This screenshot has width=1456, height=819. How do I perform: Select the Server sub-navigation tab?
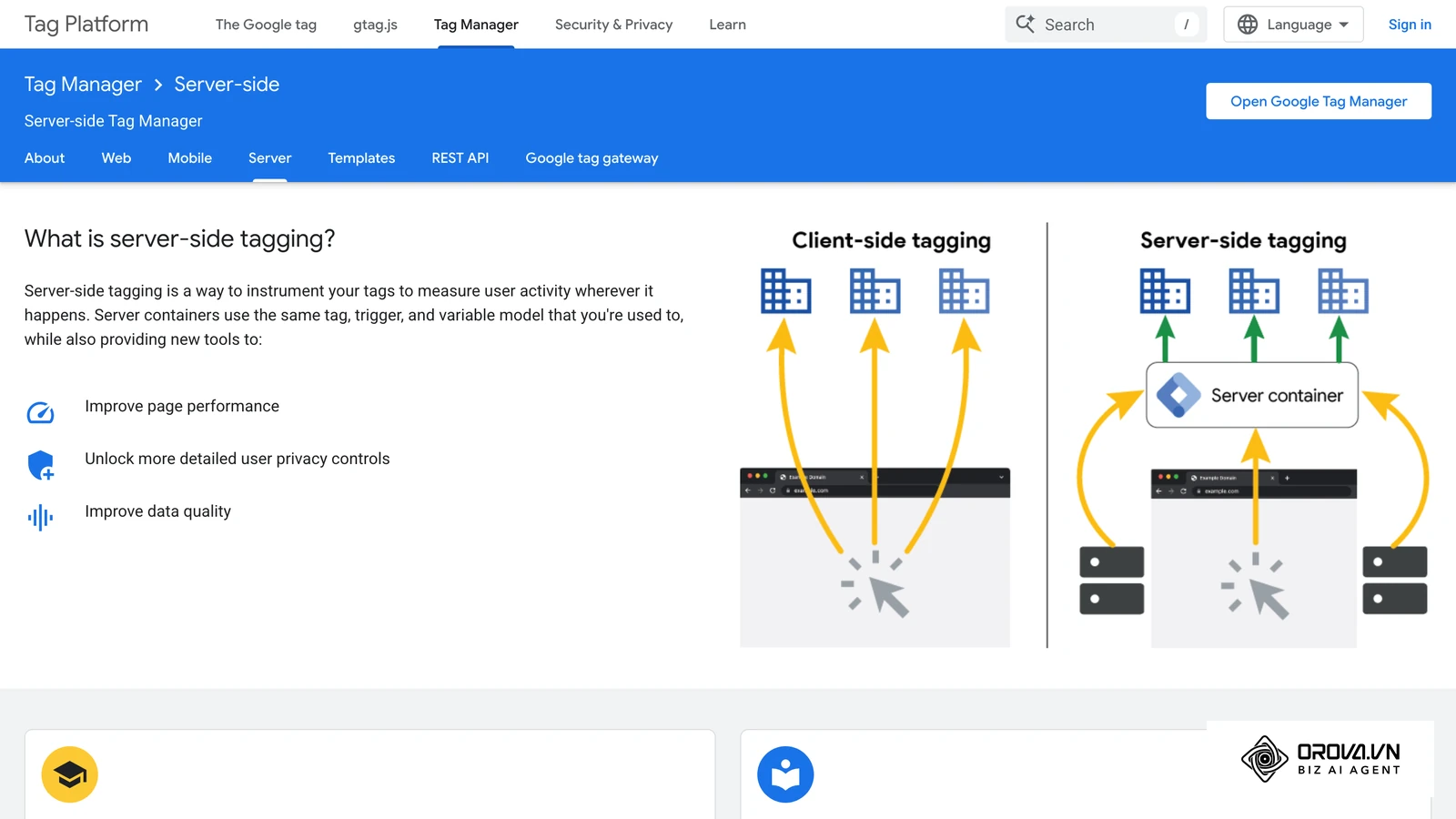point(270,158)
